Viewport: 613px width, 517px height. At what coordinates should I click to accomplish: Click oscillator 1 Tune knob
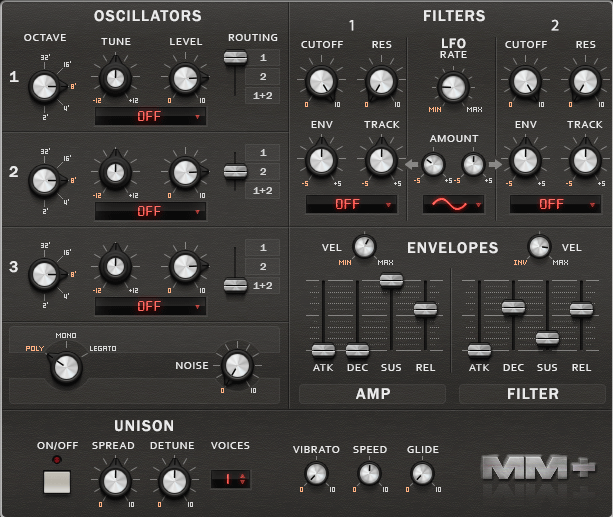[x=115, y=79]
